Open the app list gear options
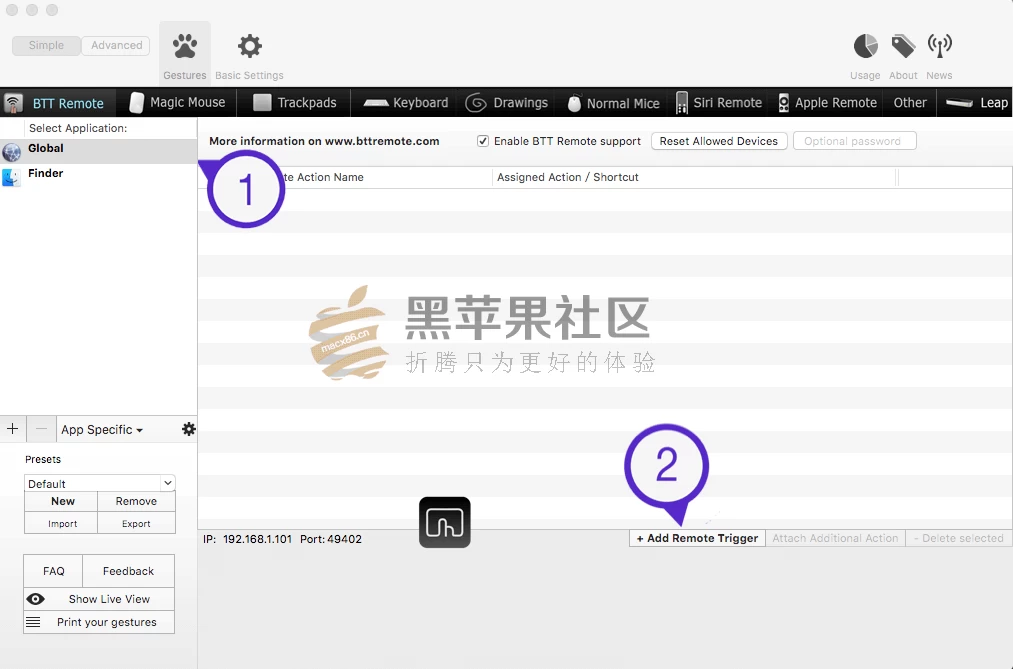1013x669 pixels. tap(188, 429)
